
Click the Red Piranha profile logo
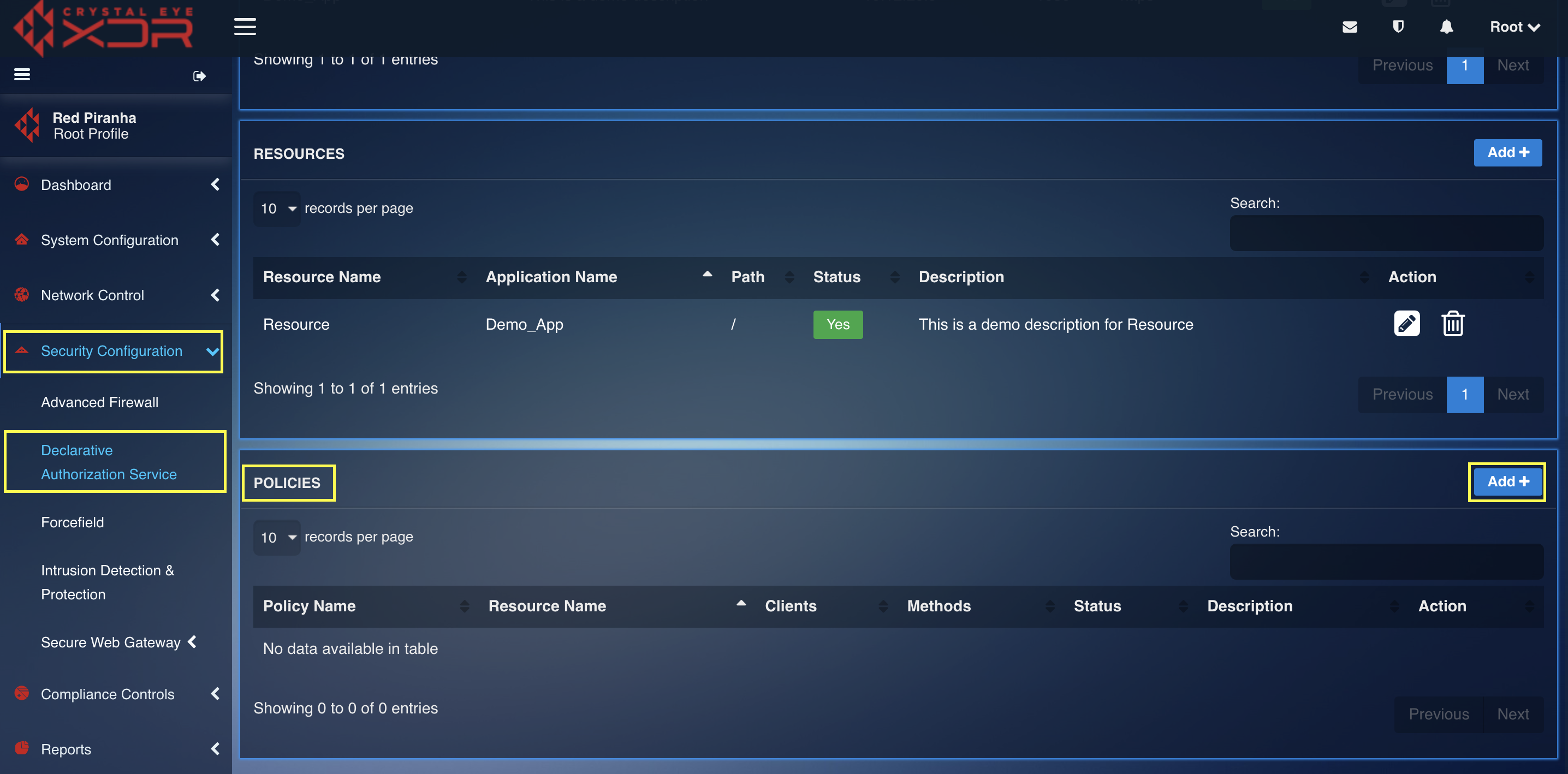(27, 126)
